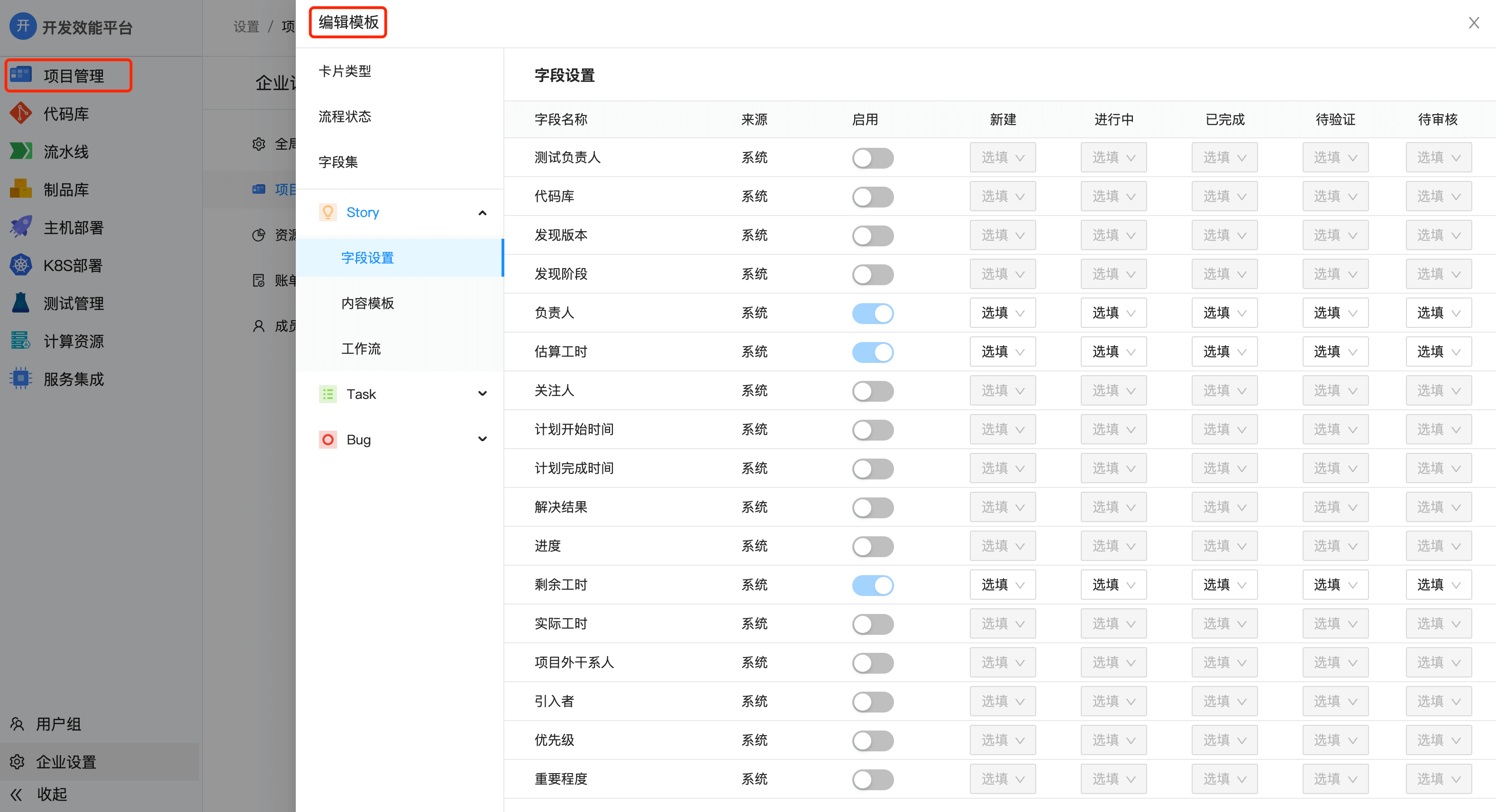
Task: Open the 计算资源 sidebar item
Action: pyautogui.click(x=73, y=341)
